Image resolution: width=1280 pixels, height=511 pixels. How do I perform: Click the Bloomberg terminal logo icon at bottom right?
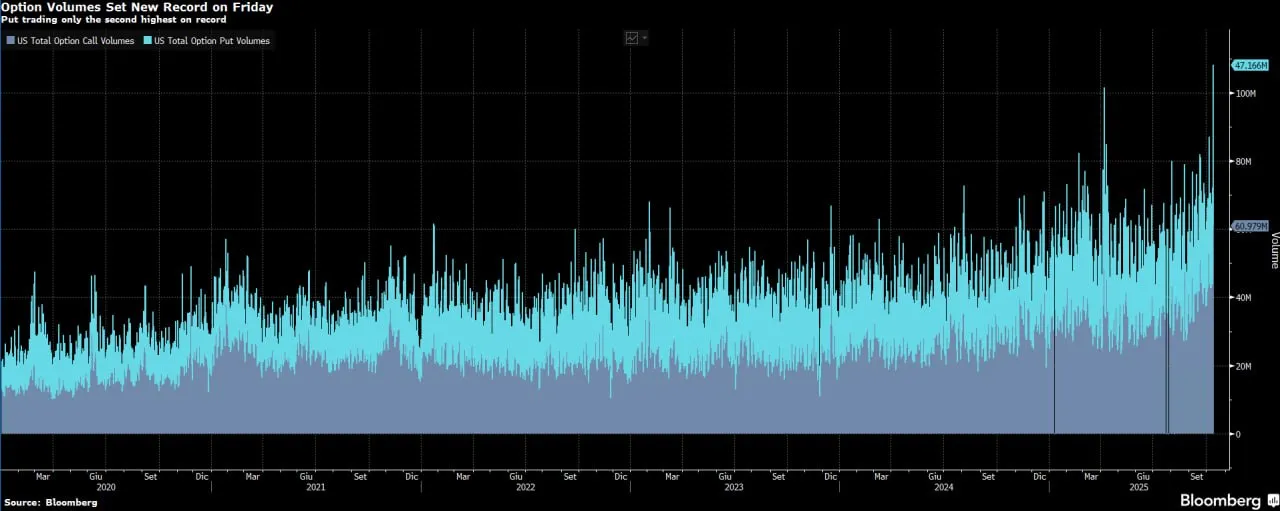[x=1272, y=500]
